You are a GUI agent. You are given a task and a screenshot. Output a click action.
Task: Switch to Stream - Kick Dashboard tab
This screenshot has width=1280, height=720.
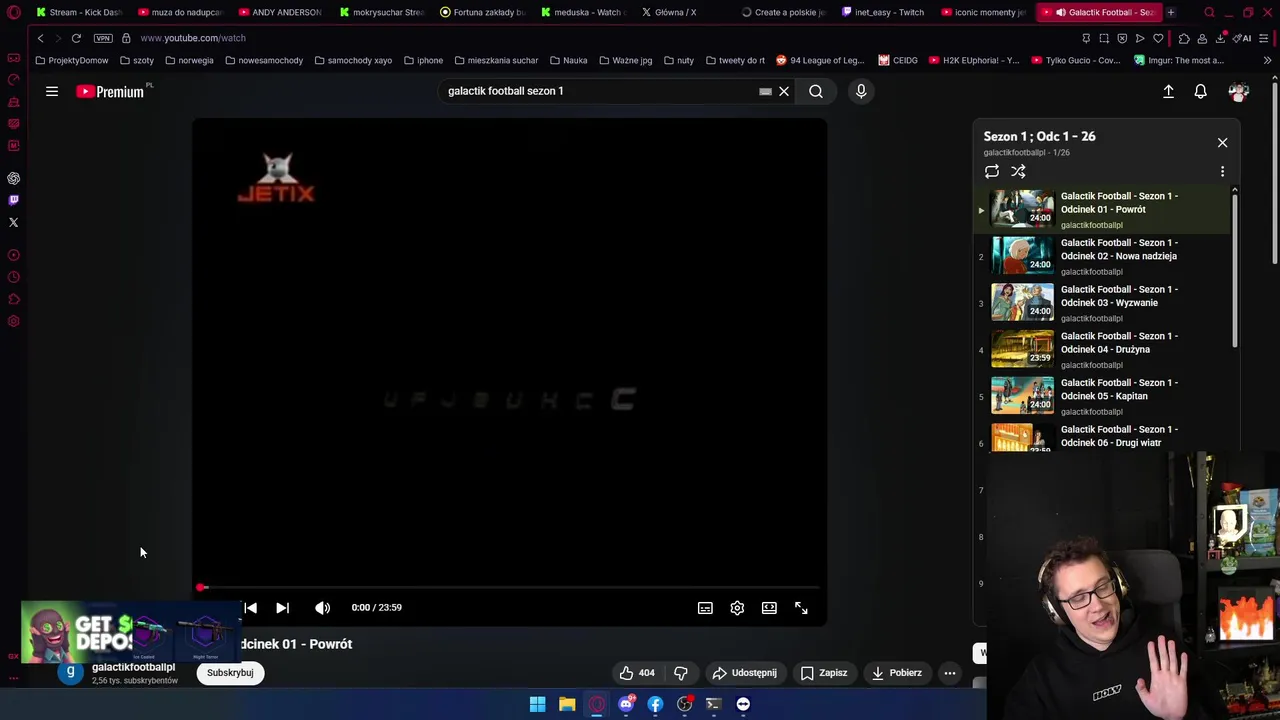pos(78,12)
